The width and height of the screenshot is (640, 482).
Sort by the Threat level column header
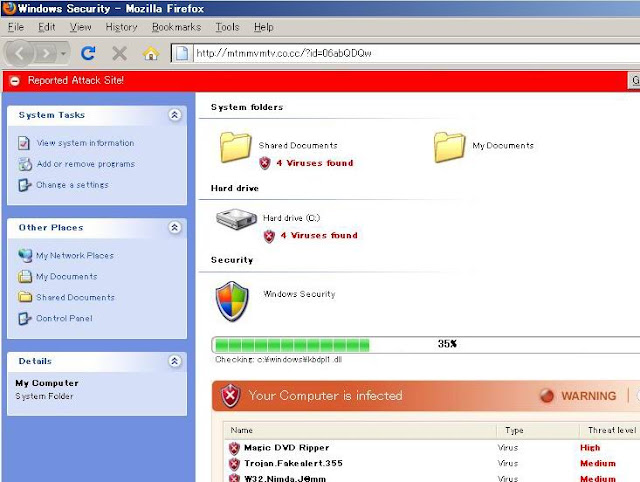click(612, 430)
